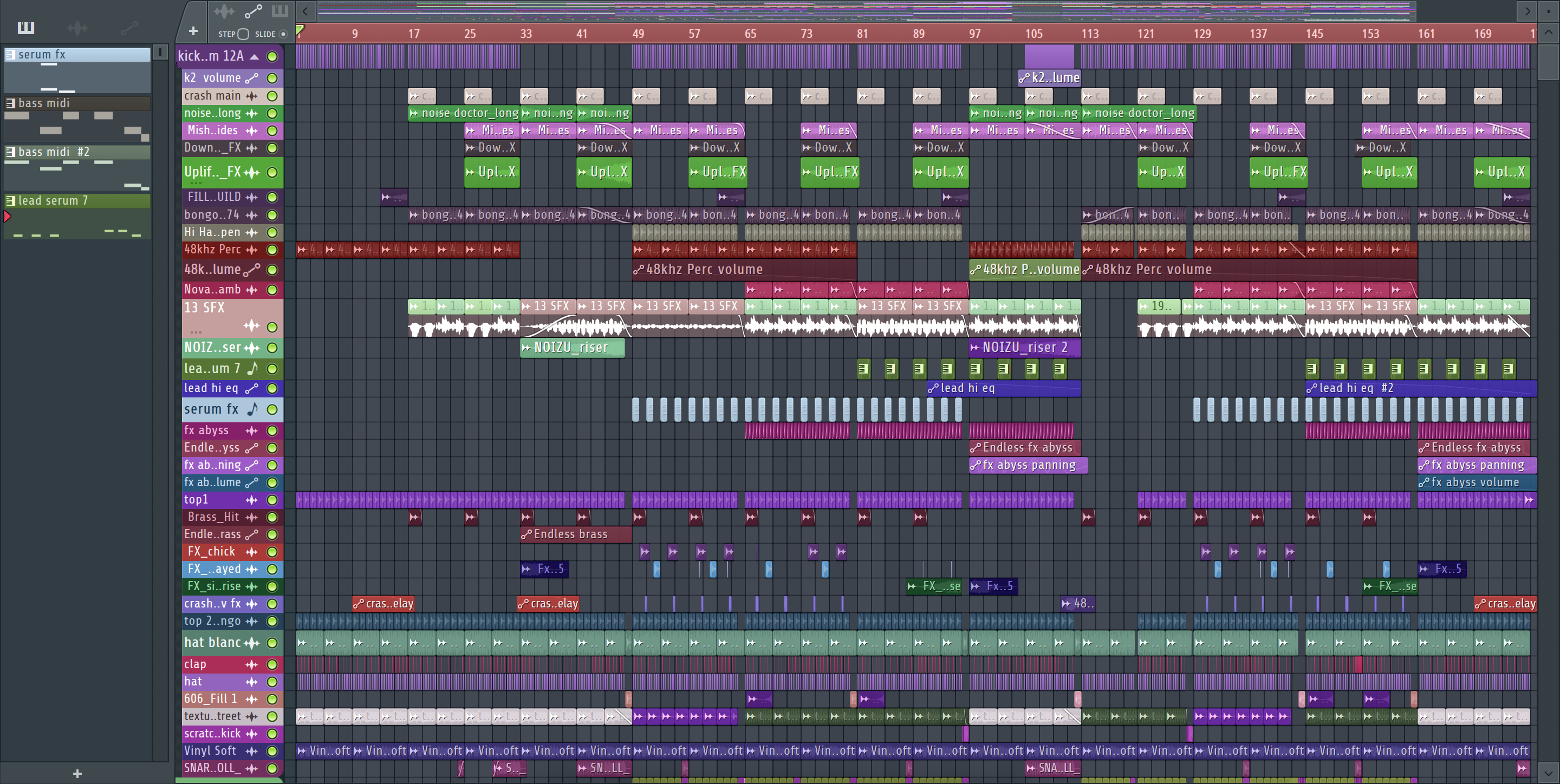Screen dimensions: 1560x784
Task: Mute the crash main track
Action: [272, 96]
